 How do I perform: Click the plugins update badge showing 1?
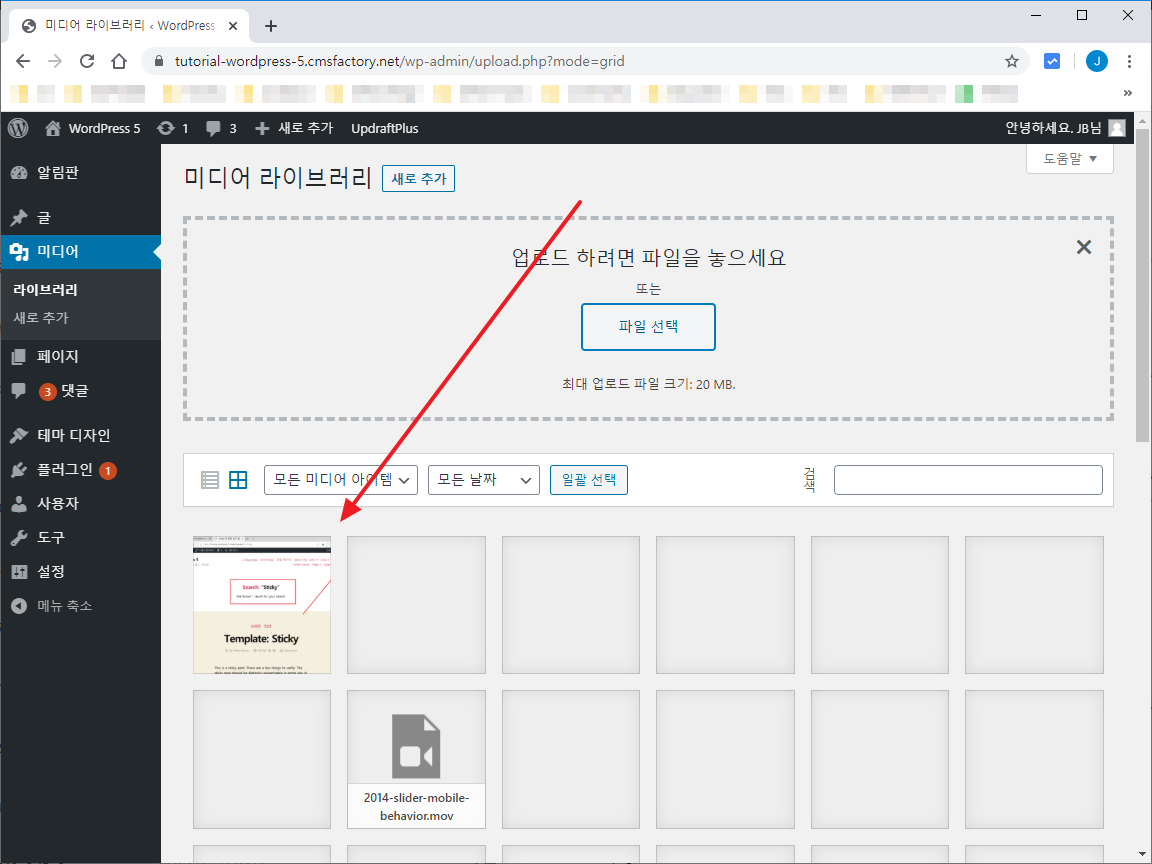108,470
